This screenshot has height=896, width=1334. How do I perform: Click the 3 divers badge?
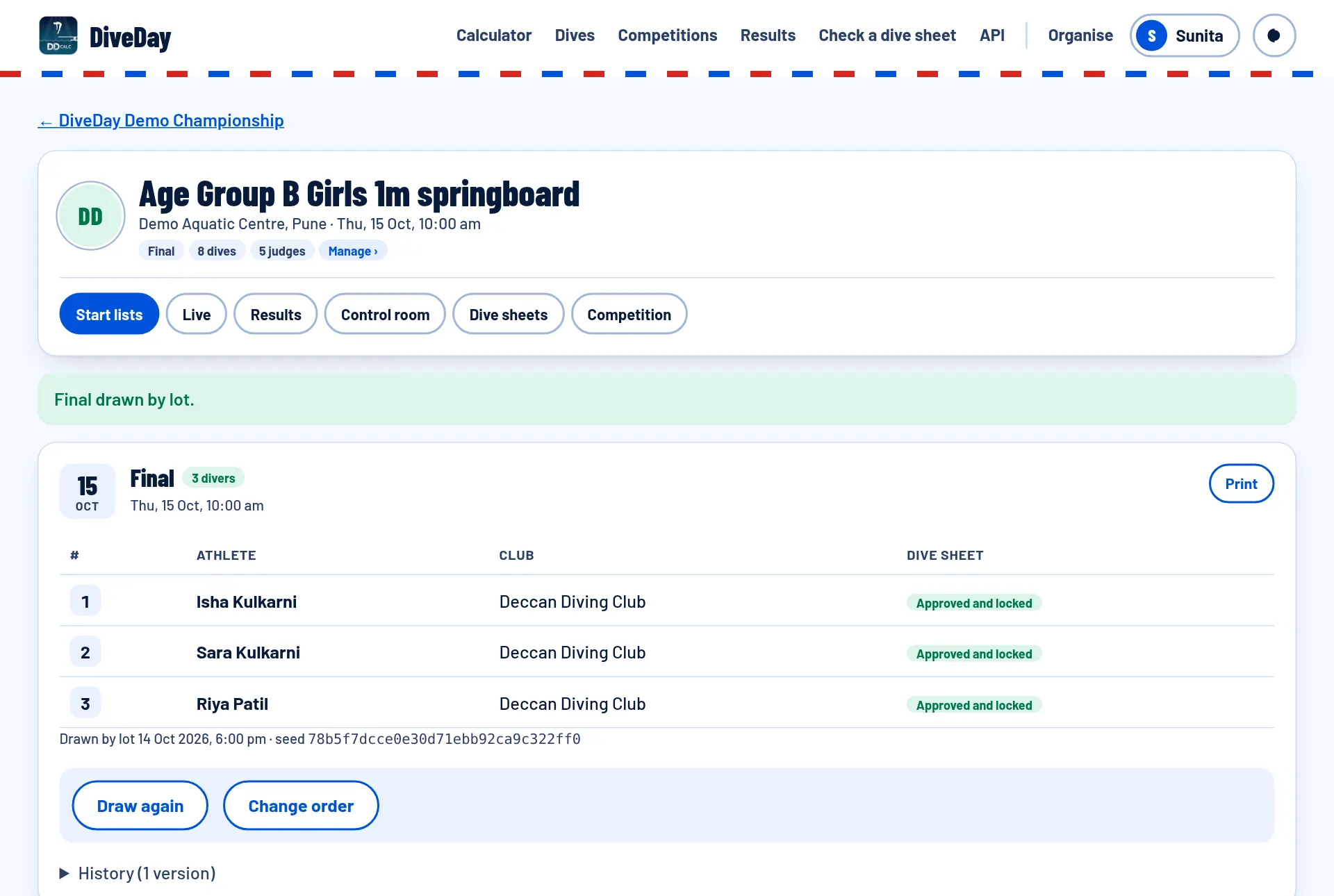click(x=213, y=478)
